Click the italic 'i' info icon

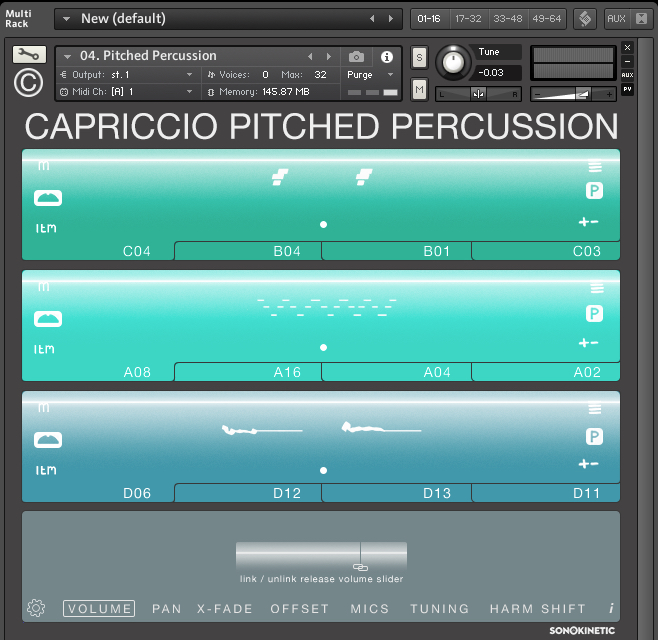[x=611, y=608]
